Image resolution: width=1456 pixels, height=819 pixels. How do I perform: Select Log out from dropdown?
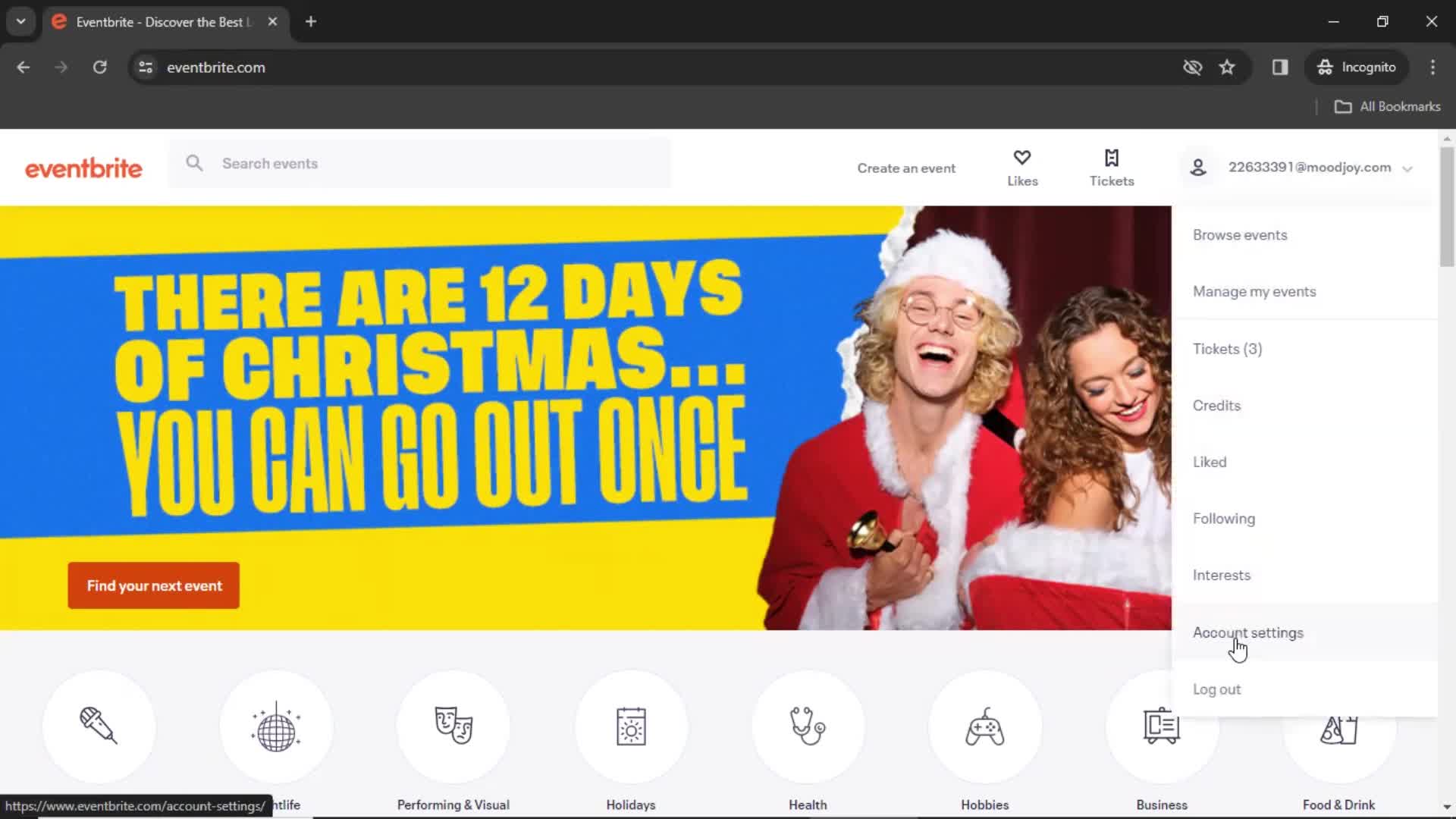(1217, 688)
